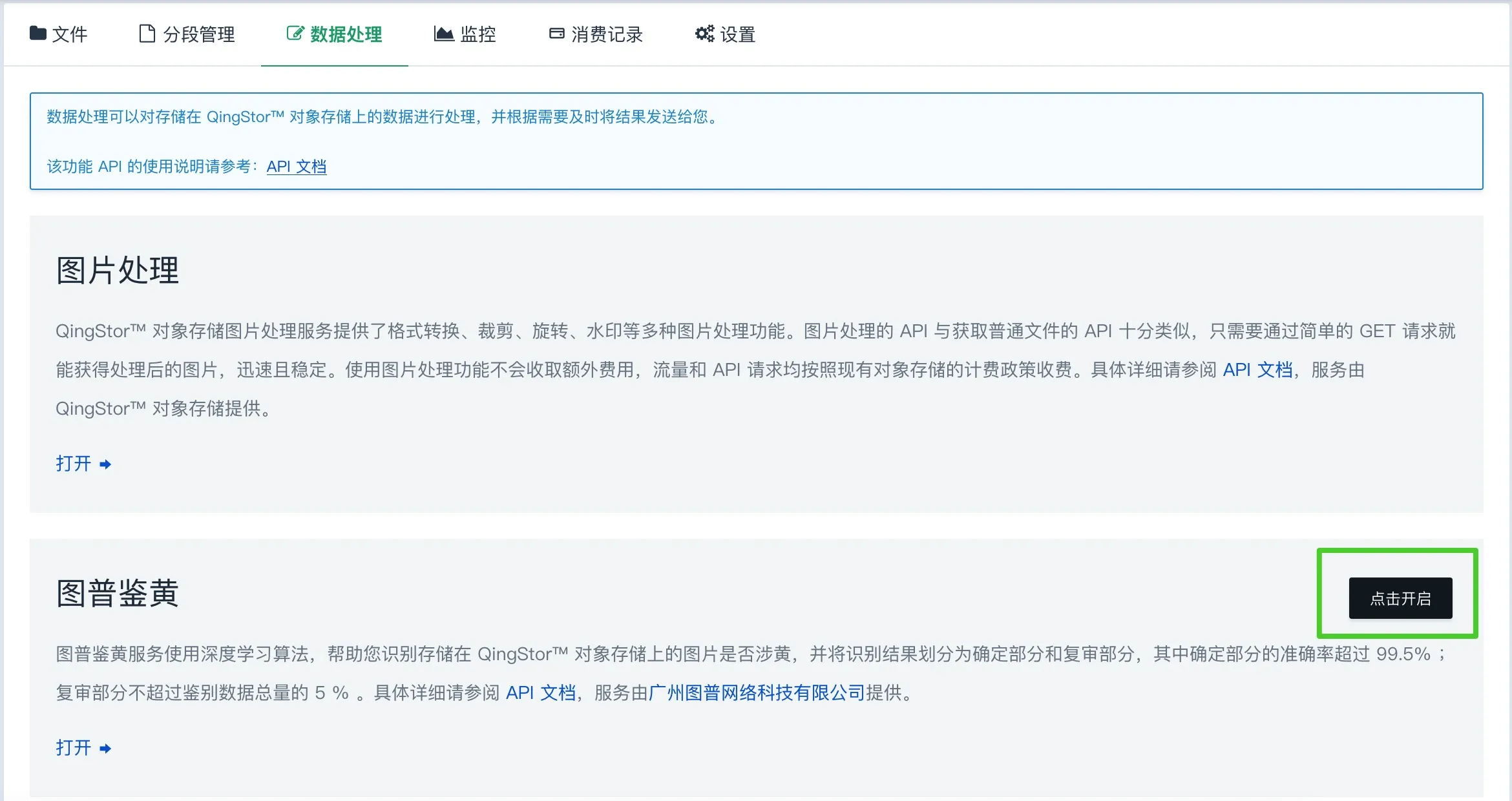Switch to the 文件 tab
The height and width of the screenshot is (801, 1512).
pos(69,34)
